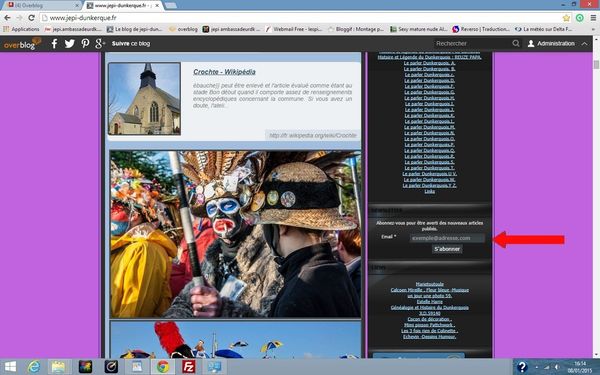The height and width of the screenshot is (375, 600).
Task: Open the Webmail Free bookmark
Action: pos(294,29)
